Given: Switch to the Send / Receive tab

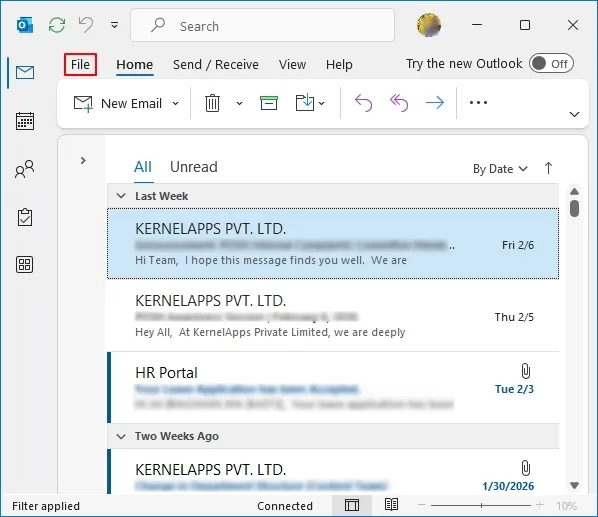Looking at the screenshot, I should pyautogui.click(x=215, y=64).
